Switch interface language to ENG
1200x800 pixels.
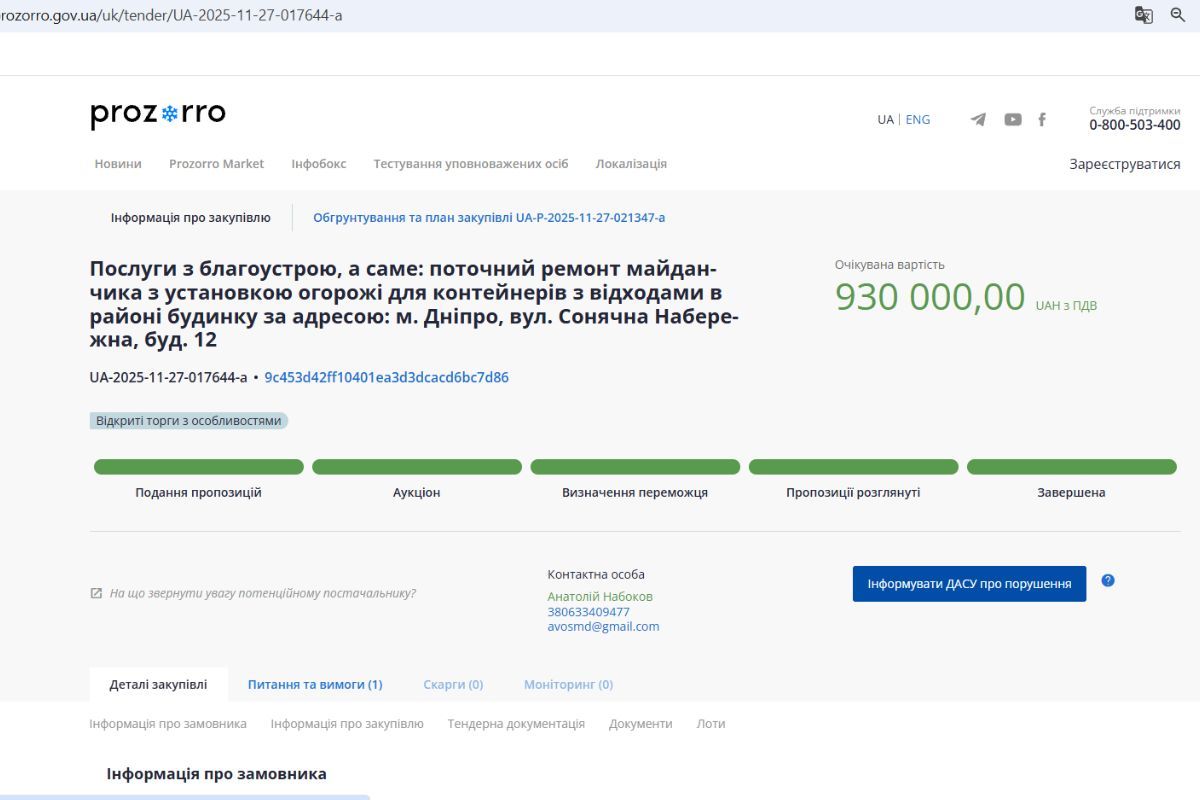click(x=917, y=119)
